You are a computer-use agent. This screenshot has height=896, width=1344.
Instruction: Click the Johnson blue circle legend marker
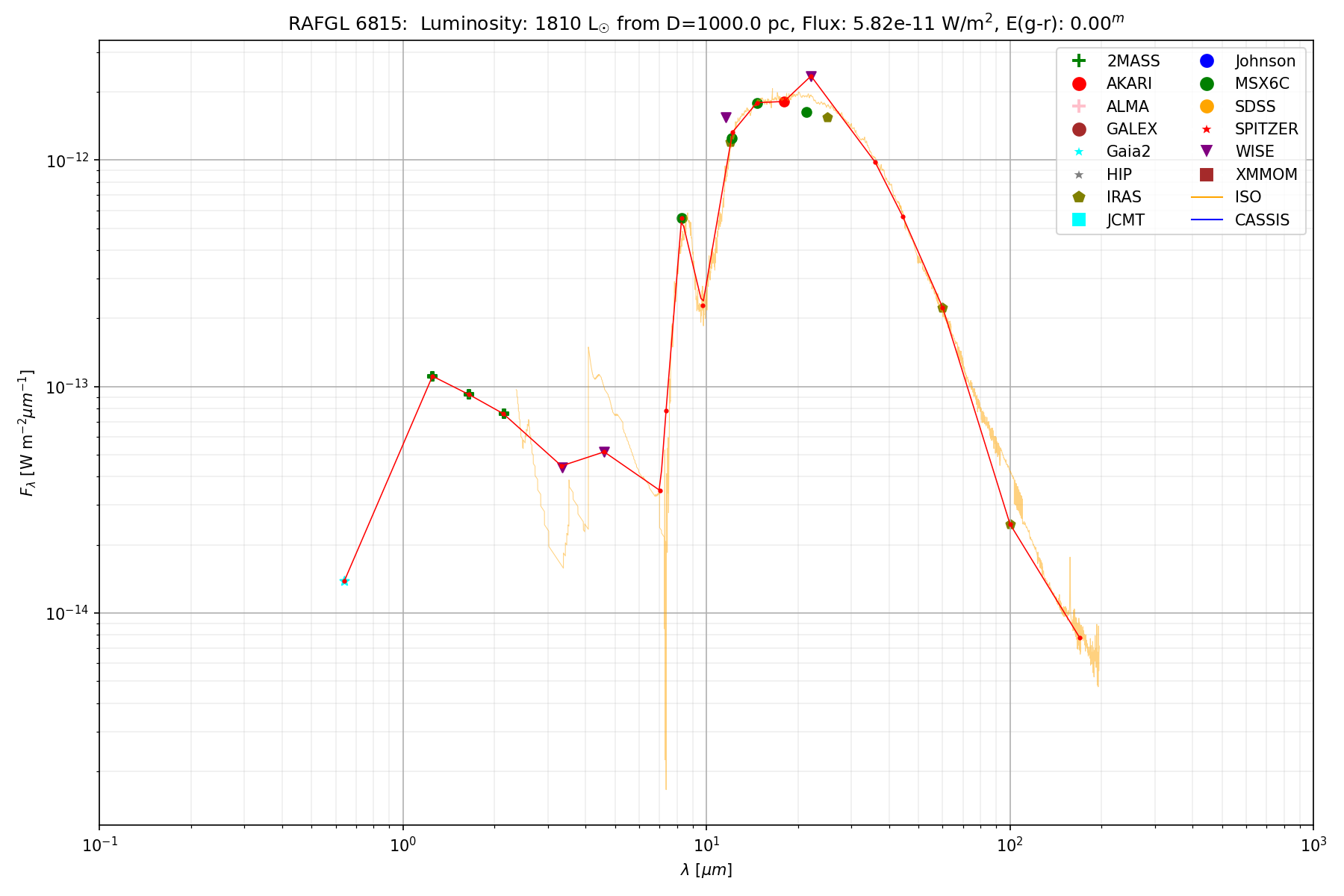click(x=1207, y=61)
